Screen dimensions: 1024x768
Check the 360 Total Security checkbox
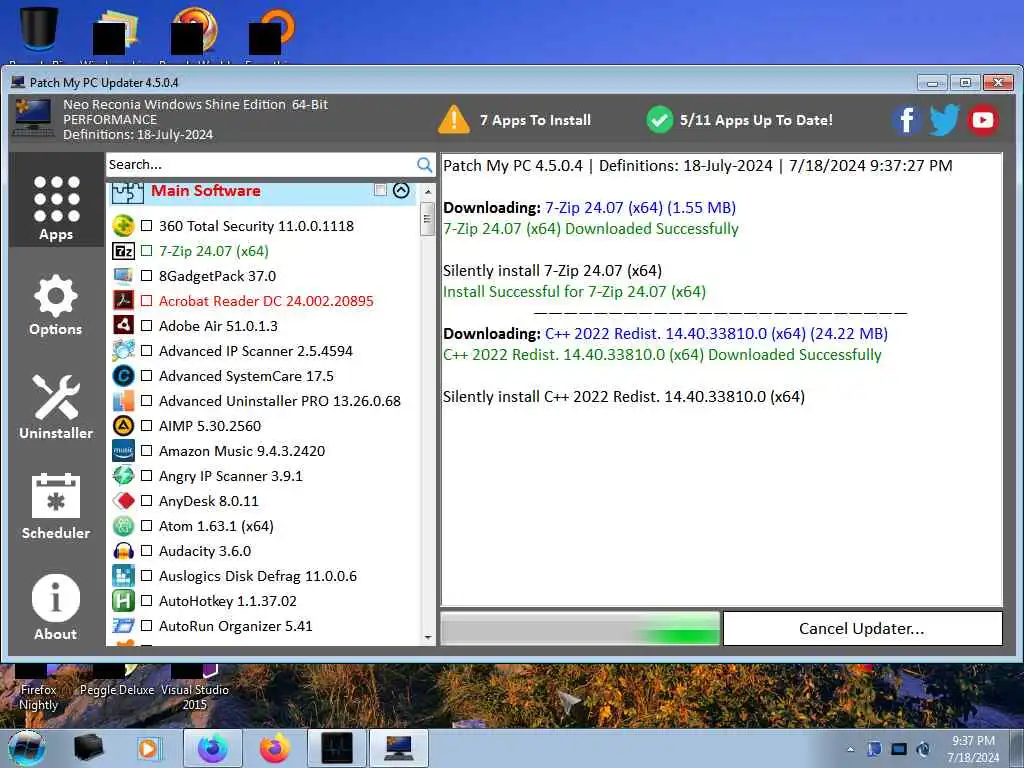pos(147,226)
